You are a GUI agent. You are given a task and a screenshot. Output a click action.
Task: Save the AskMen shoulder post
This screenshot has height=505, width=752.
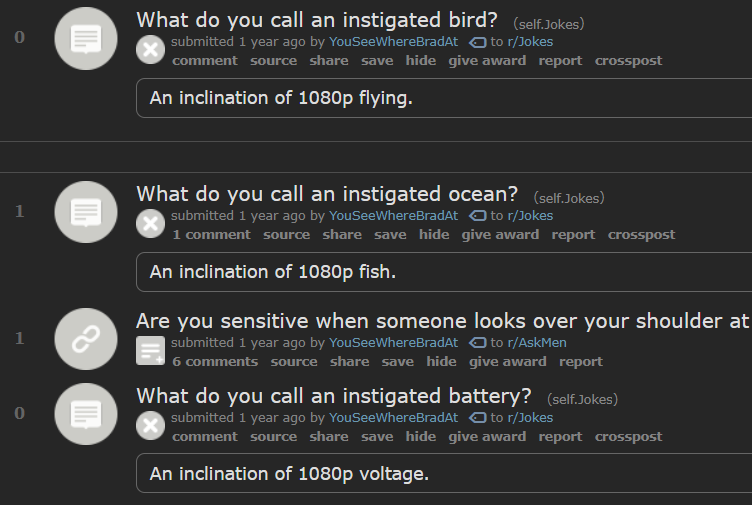pos(398,362)
